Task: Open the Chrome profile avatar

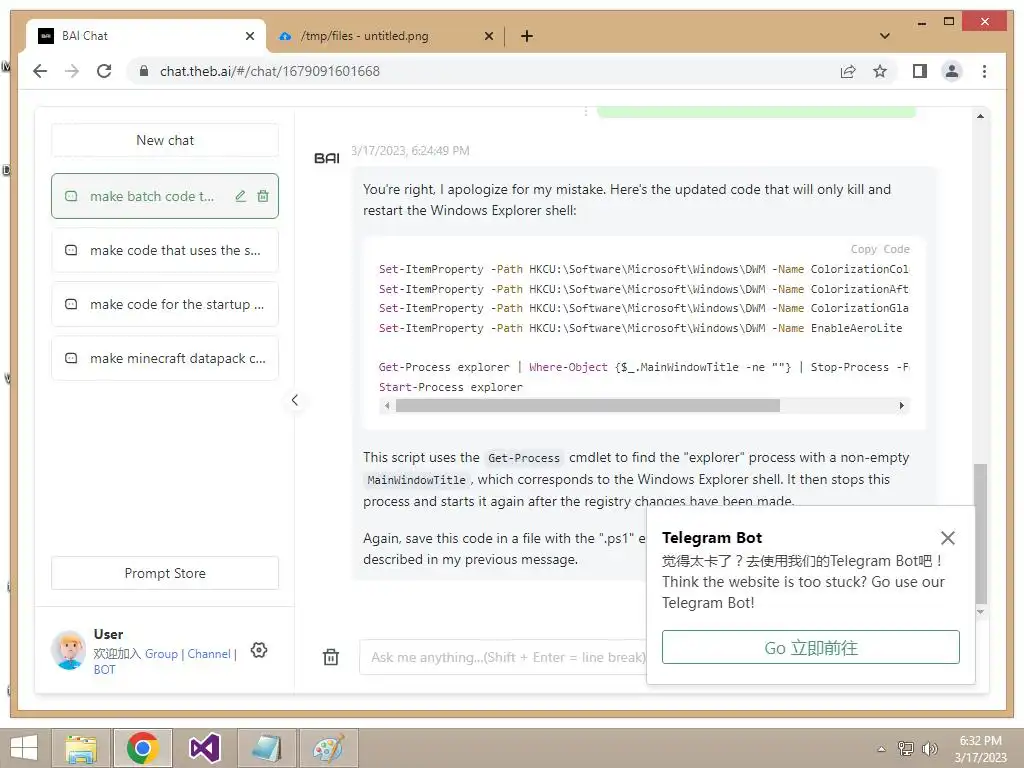Action: pos(952,71)
